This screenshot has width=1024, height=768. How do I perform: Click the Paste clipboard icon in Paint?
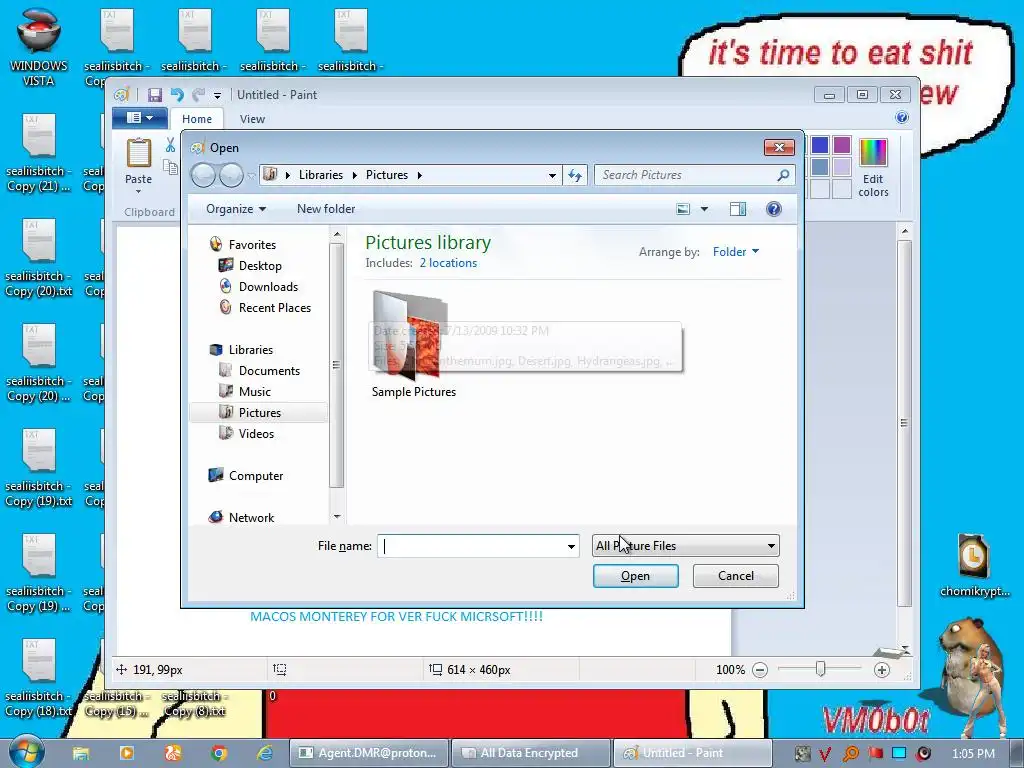pos(138,153)
